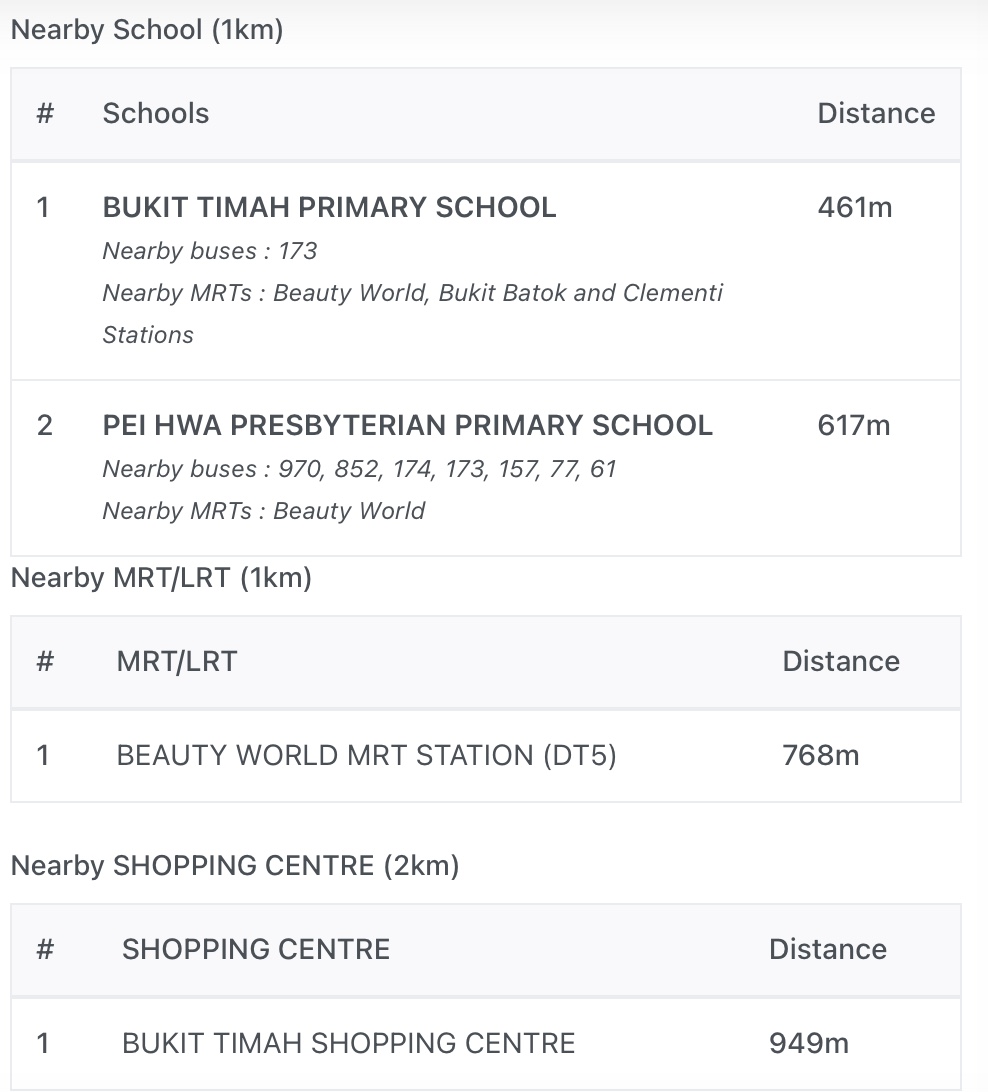Click the SHOPPING CENTRE column header
988x1092 pixels.
pyautogui.click(x=255, y=949)
